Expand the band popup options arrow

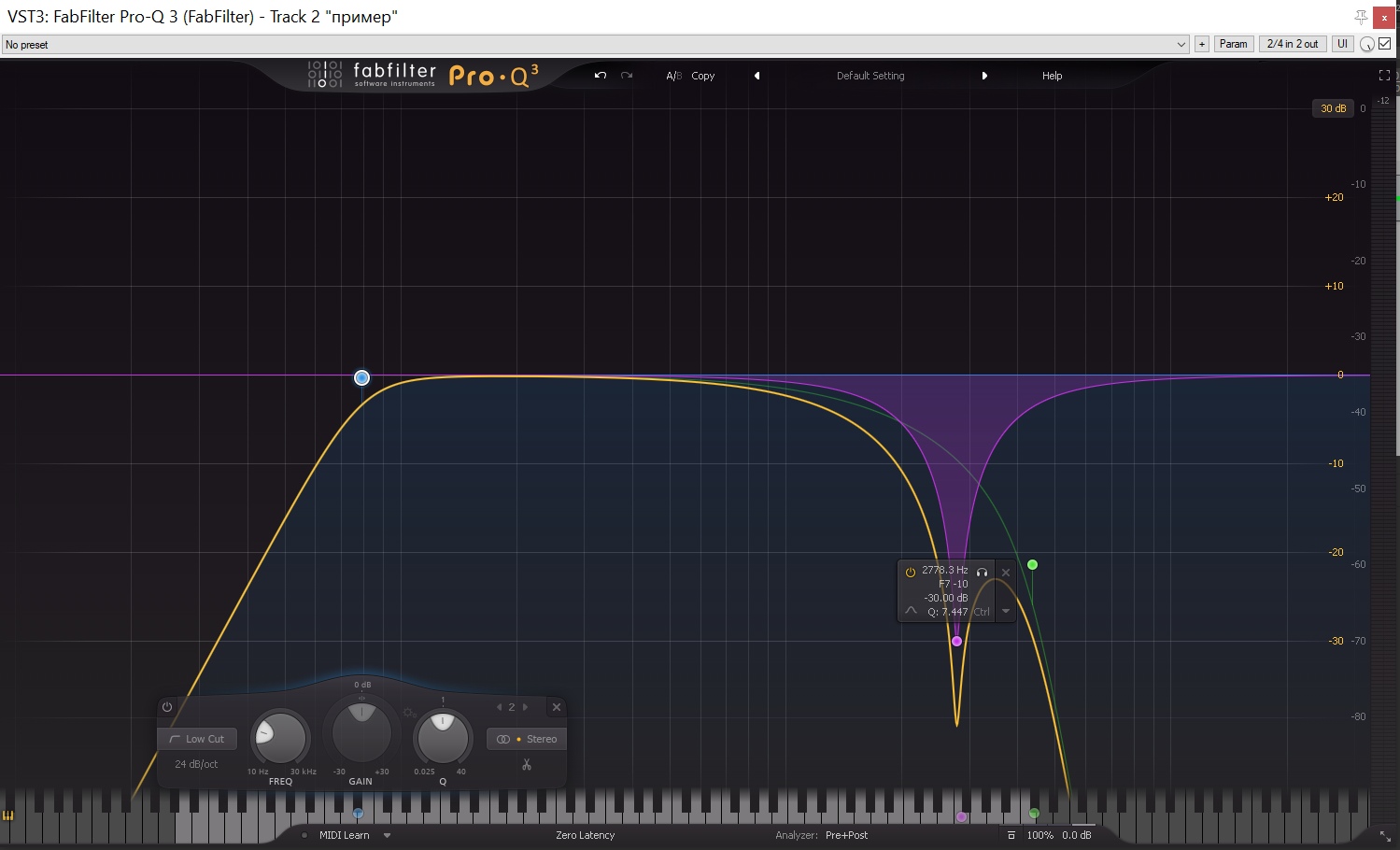(x=1006, y=611)
